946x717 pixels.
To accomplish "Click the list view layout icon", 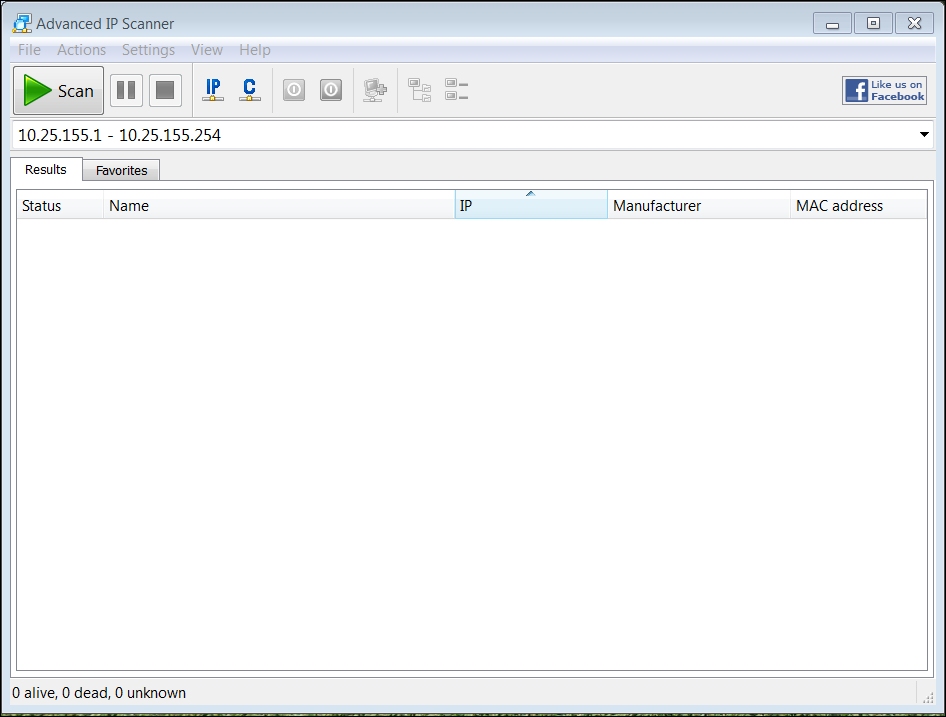I will [457, 89].
